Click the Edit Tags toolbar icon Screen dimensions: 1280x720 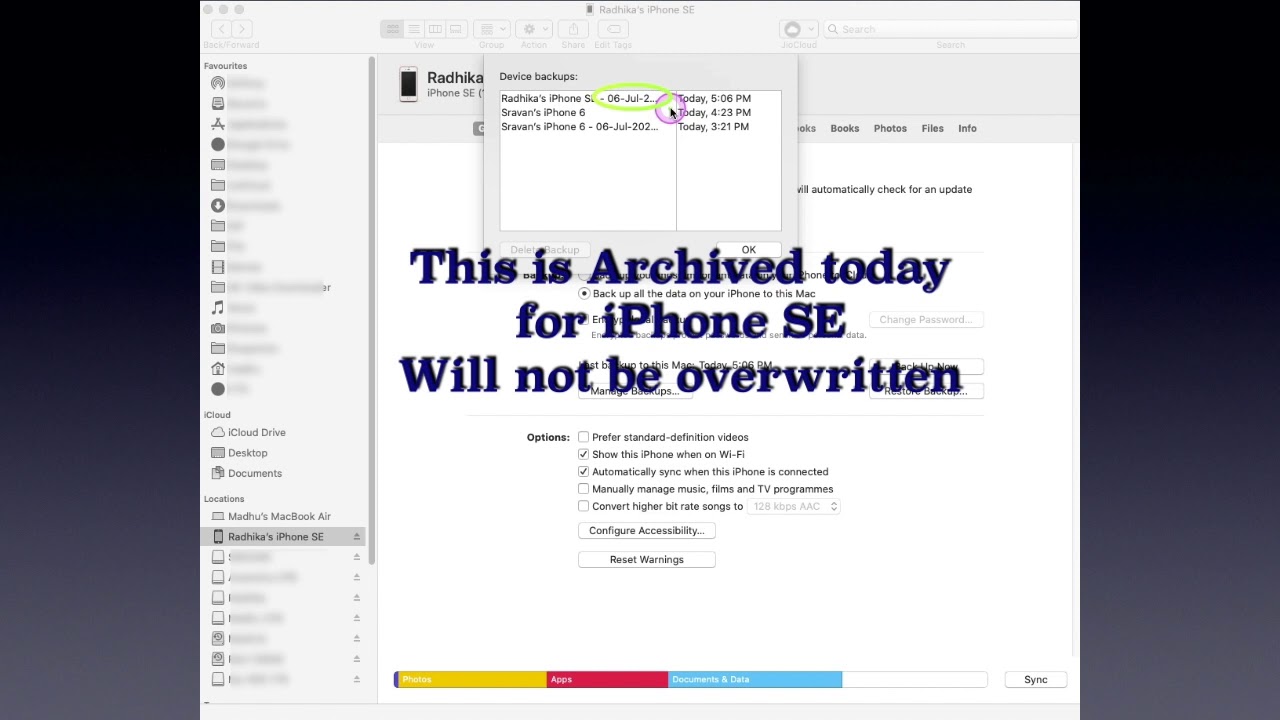(x=613, y=29)
